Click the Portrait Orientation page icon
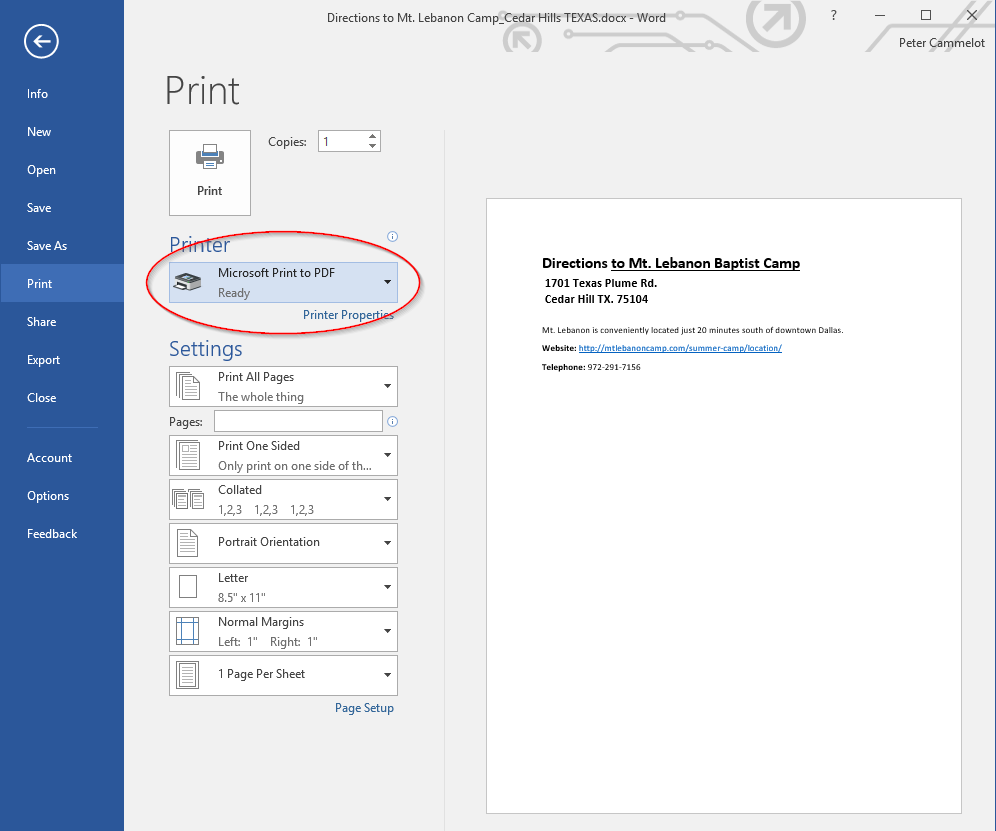This screenshot has height=831, width=996. tap(187, 543)
